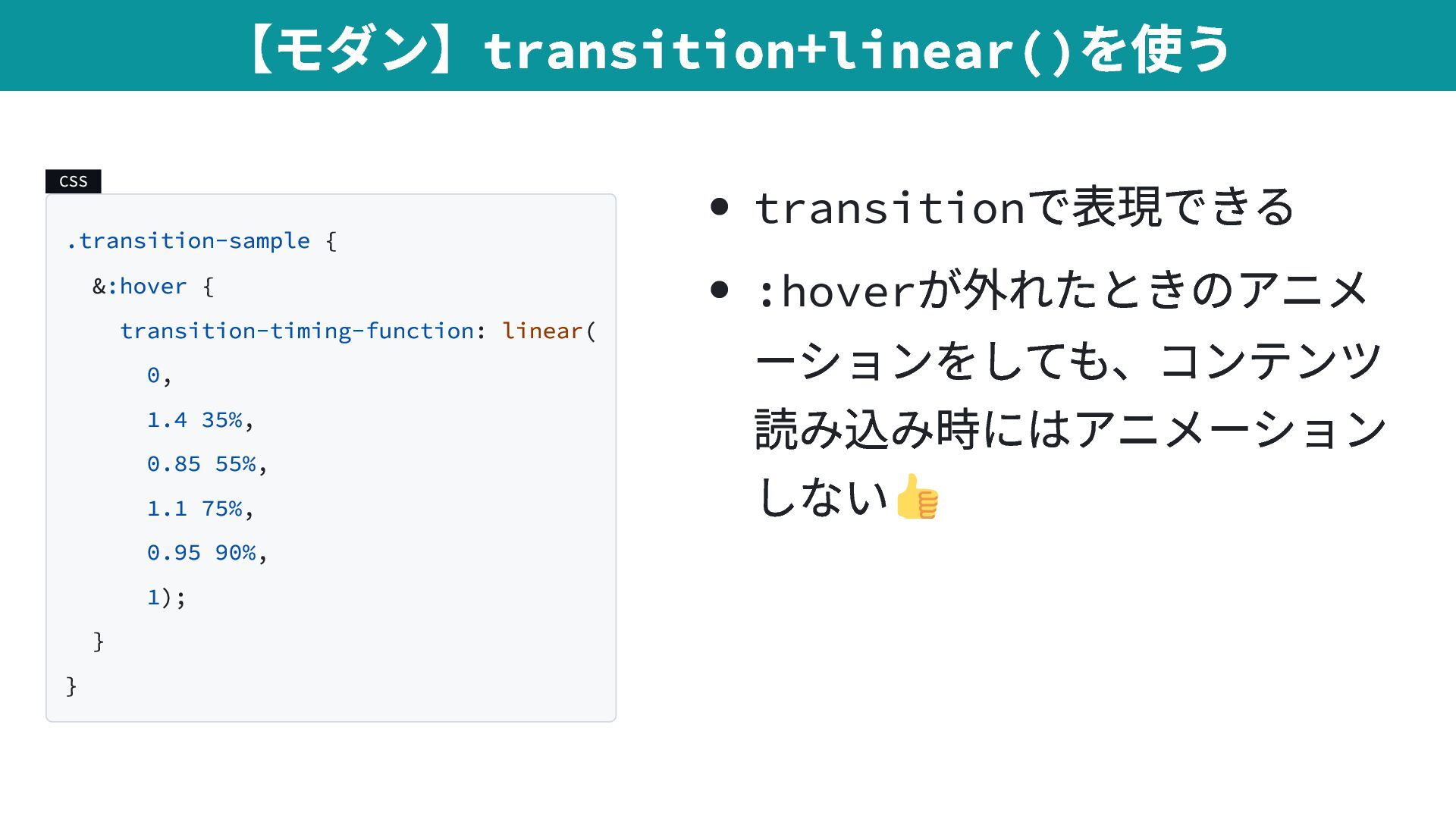Click the "0.85 55%" code line
The width and height of the screenshot is (1456, 819).
point(207,464)
